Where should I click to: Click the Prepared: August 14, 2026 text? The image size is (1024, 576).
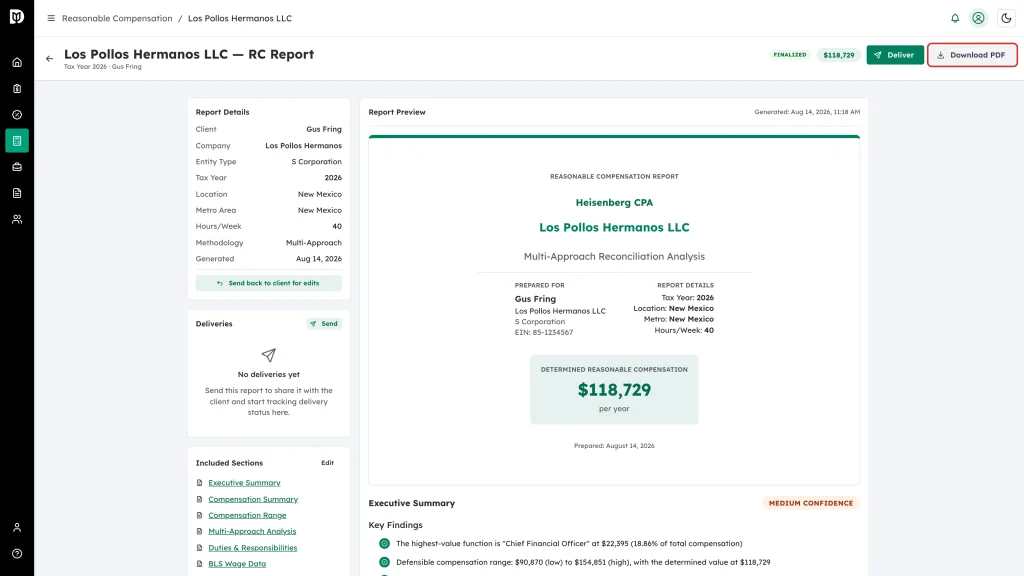click(x=614, y=446)
